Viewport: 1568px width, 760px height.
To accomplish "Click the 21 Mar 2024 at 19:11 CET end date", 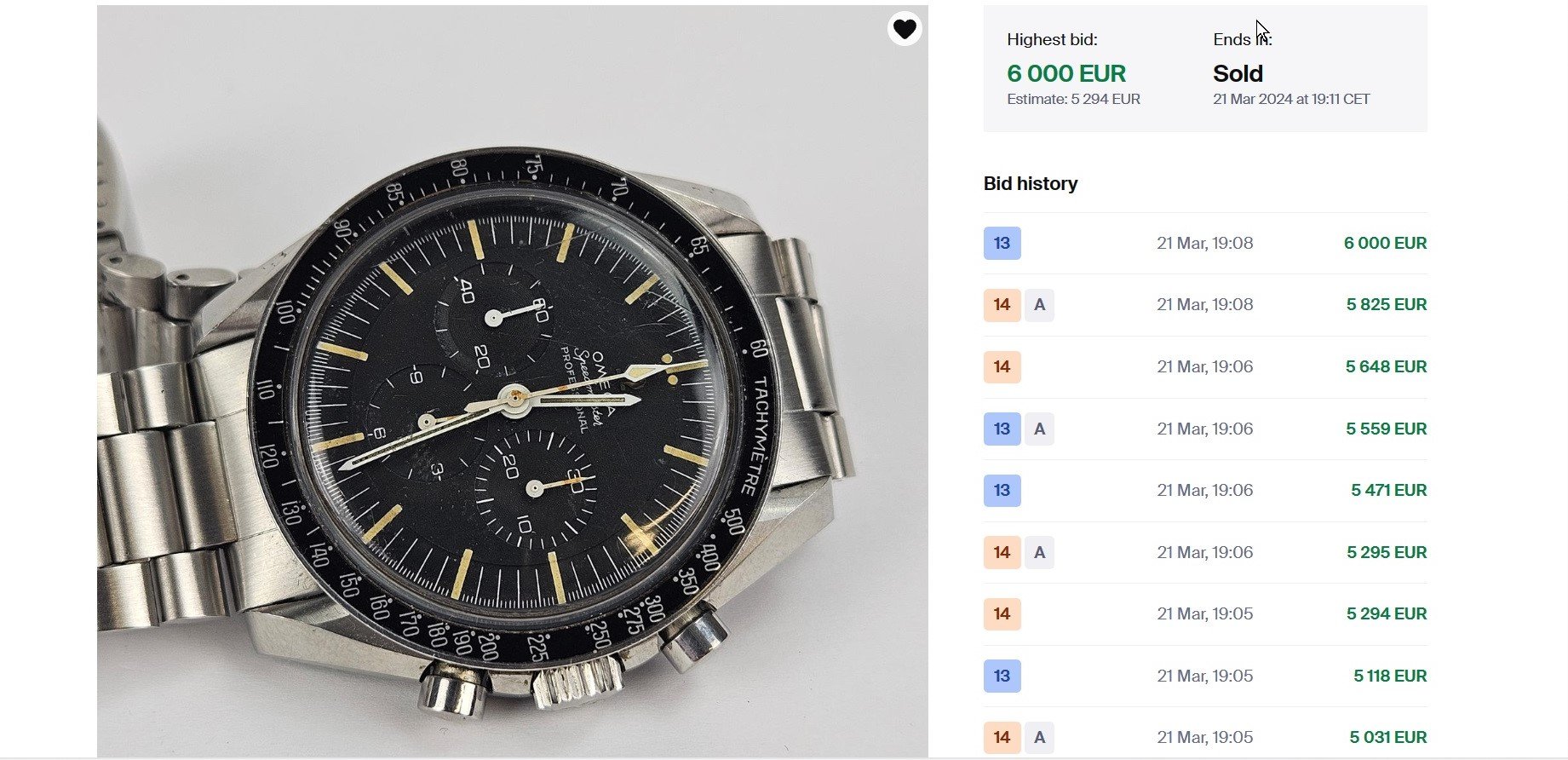I will point(1291,99).
